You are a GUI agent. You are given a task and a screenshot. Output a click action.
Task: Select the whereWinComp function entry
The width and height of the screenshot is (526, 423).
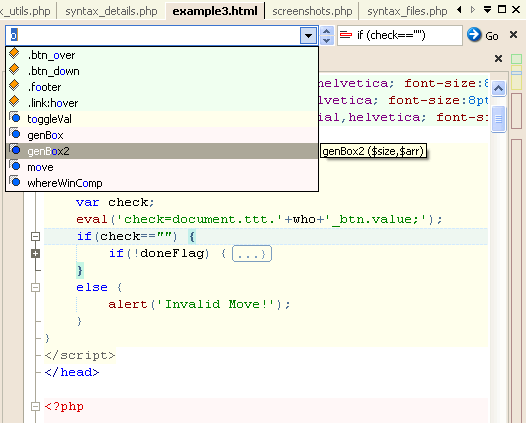coord(162,183)
